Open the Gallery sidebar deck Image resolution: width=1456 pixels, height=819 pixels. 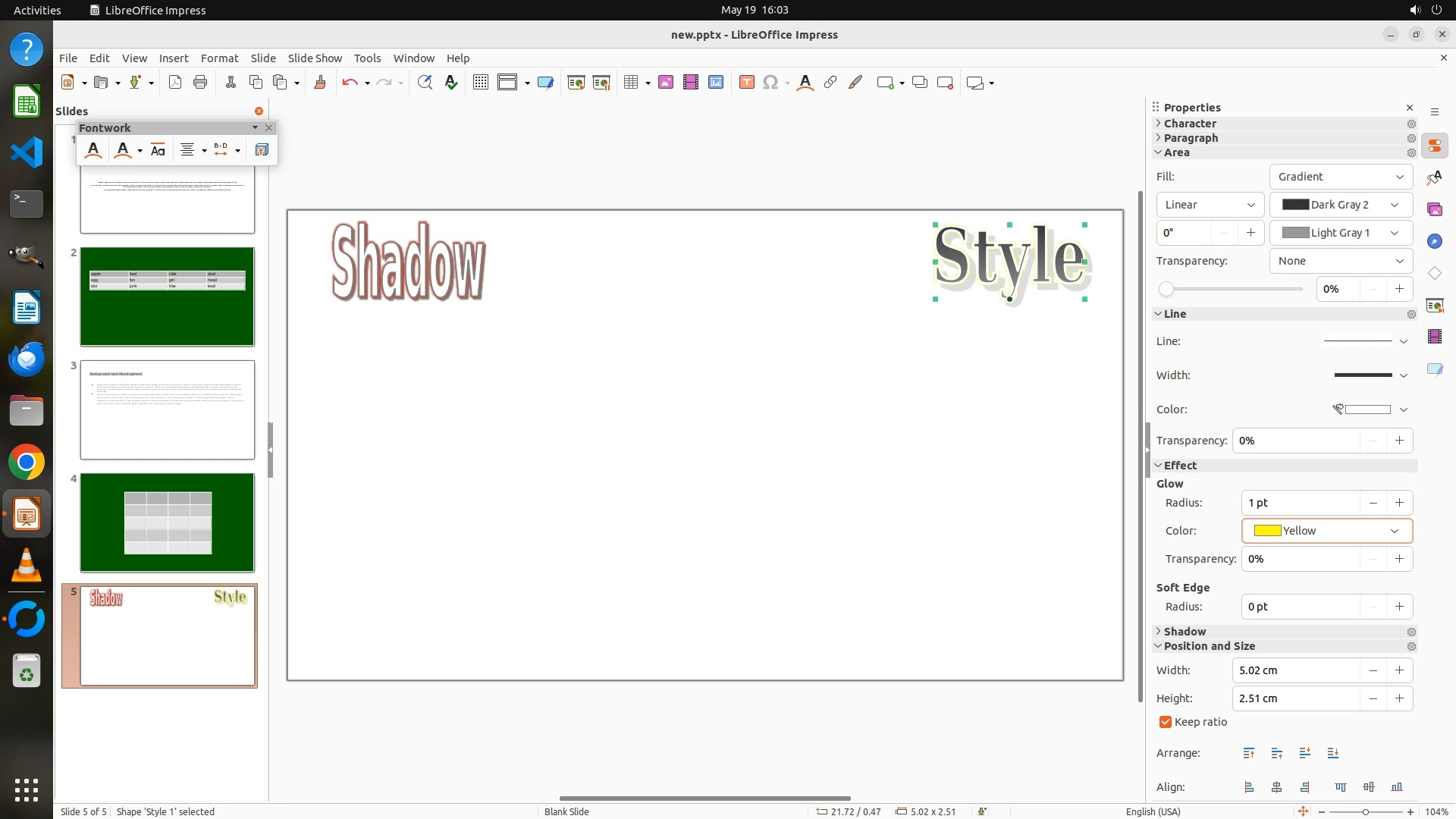(x=1434, y=209)
